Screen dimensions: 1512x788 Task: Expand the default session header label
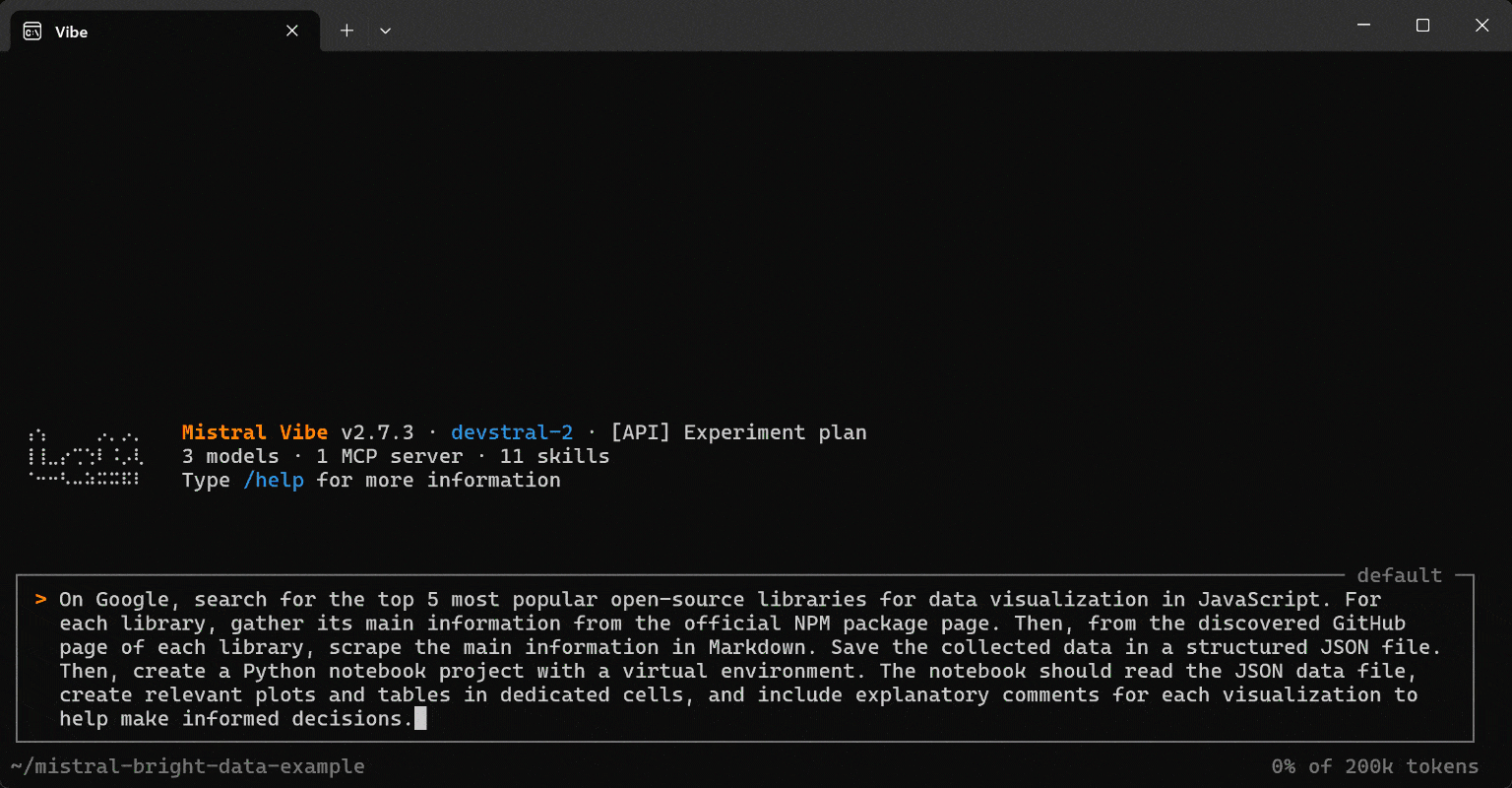tap(1400, 575)
